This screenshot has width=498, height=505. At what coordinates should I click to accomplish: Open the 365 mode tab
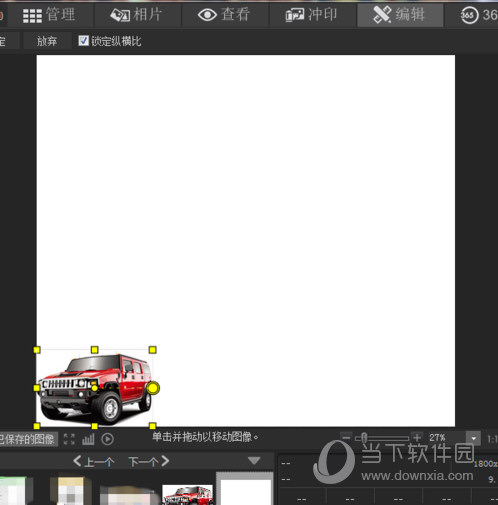(478, 15)
